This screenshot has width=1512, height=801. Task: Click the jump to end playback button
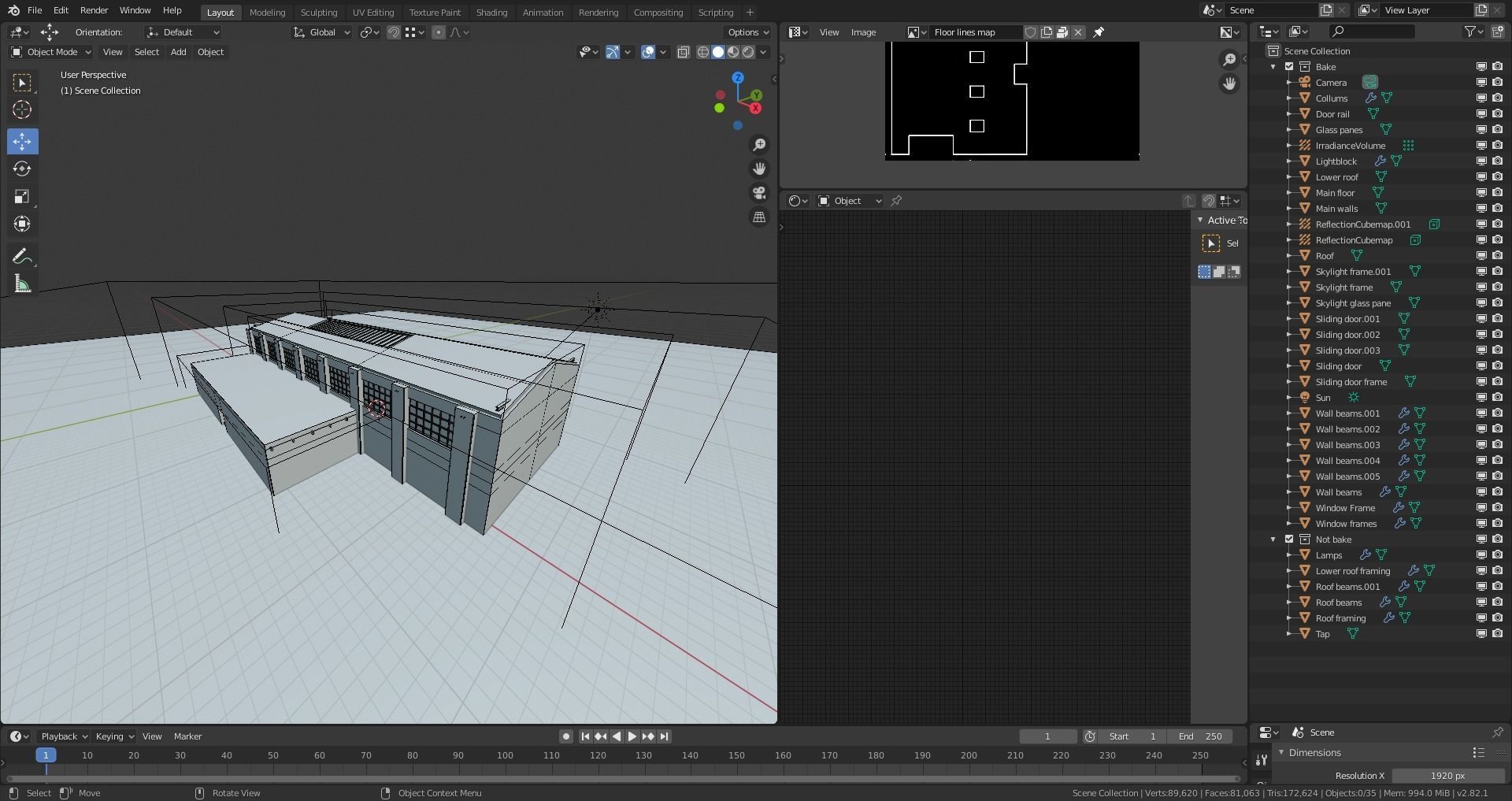pyautogui.click(x=665, y=736)
